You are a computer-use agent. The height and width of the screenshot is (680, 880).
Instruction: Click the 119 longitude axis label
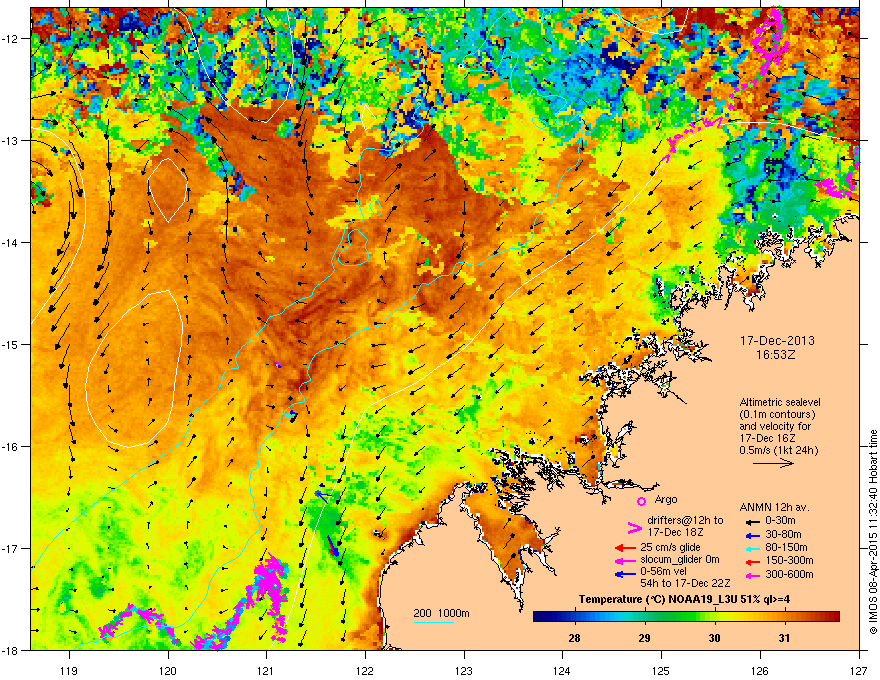pyautogui.click(x=70, y=671)
